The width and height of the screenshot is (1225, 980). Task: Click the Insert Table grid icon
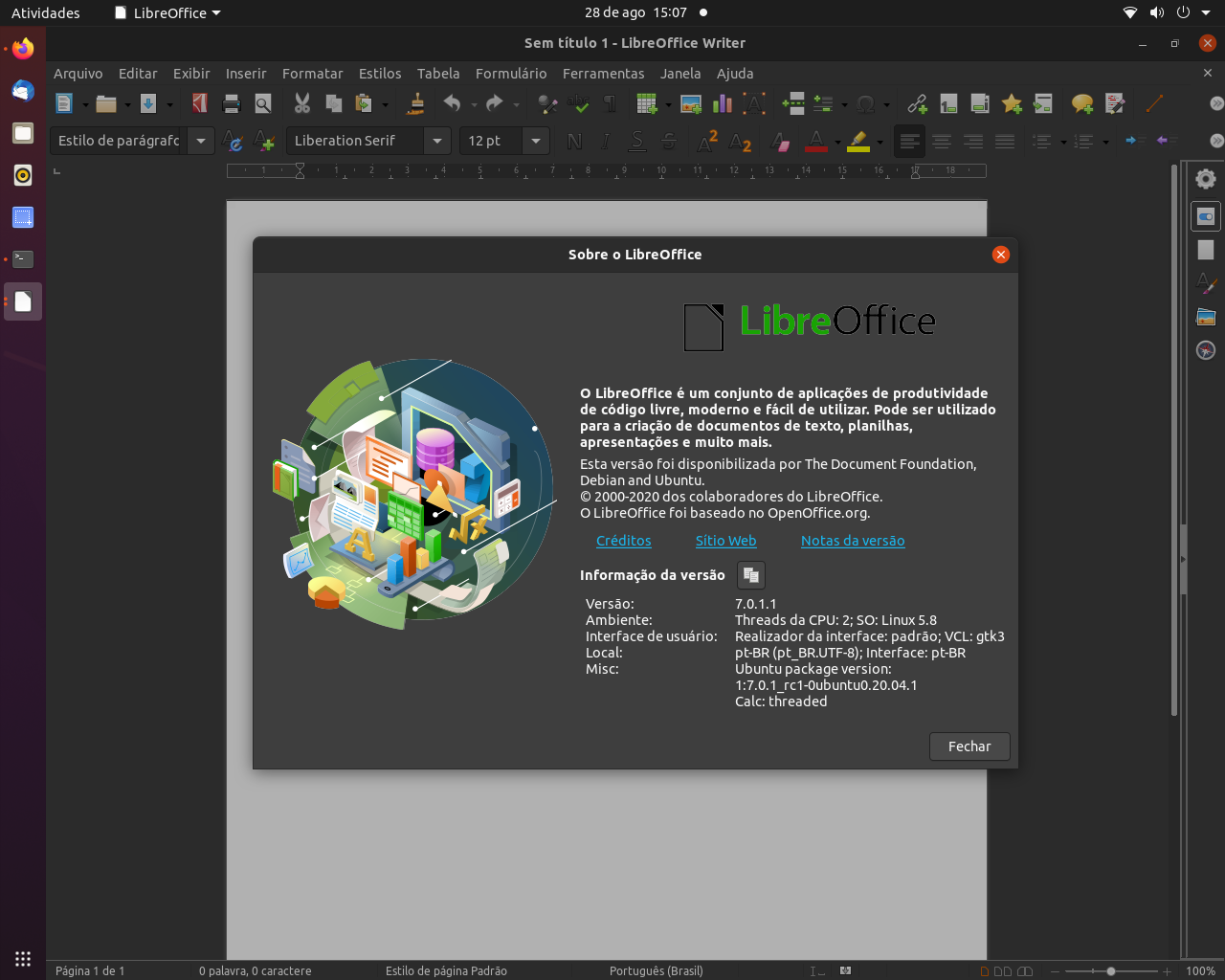[x=647, y=103]
